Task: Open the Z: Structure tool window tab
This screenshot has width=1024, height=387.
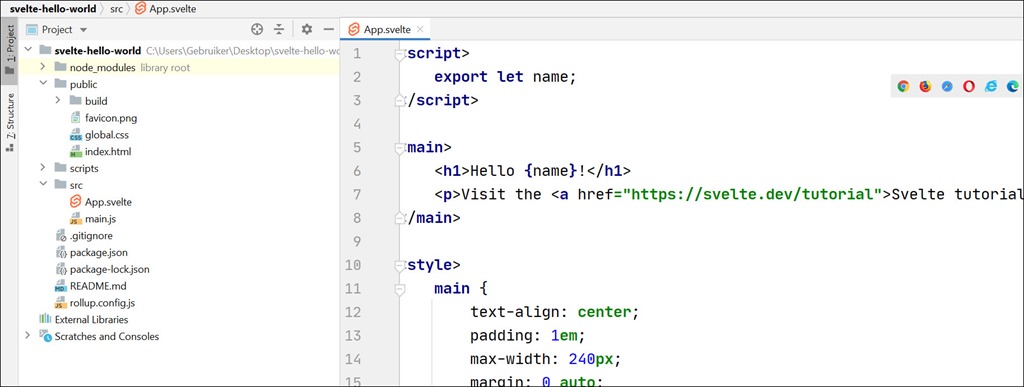Action: pos(10,123)
